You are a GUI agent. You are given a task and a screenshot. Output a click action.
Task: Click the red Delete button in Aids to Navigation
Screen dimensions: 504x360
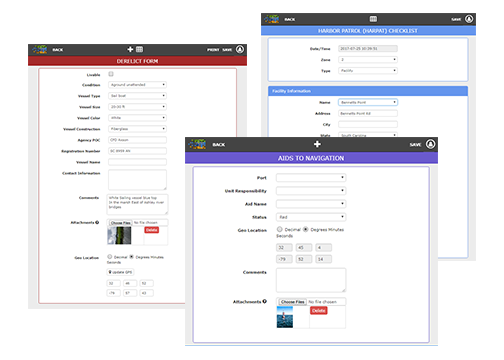(x=319, y=311)
